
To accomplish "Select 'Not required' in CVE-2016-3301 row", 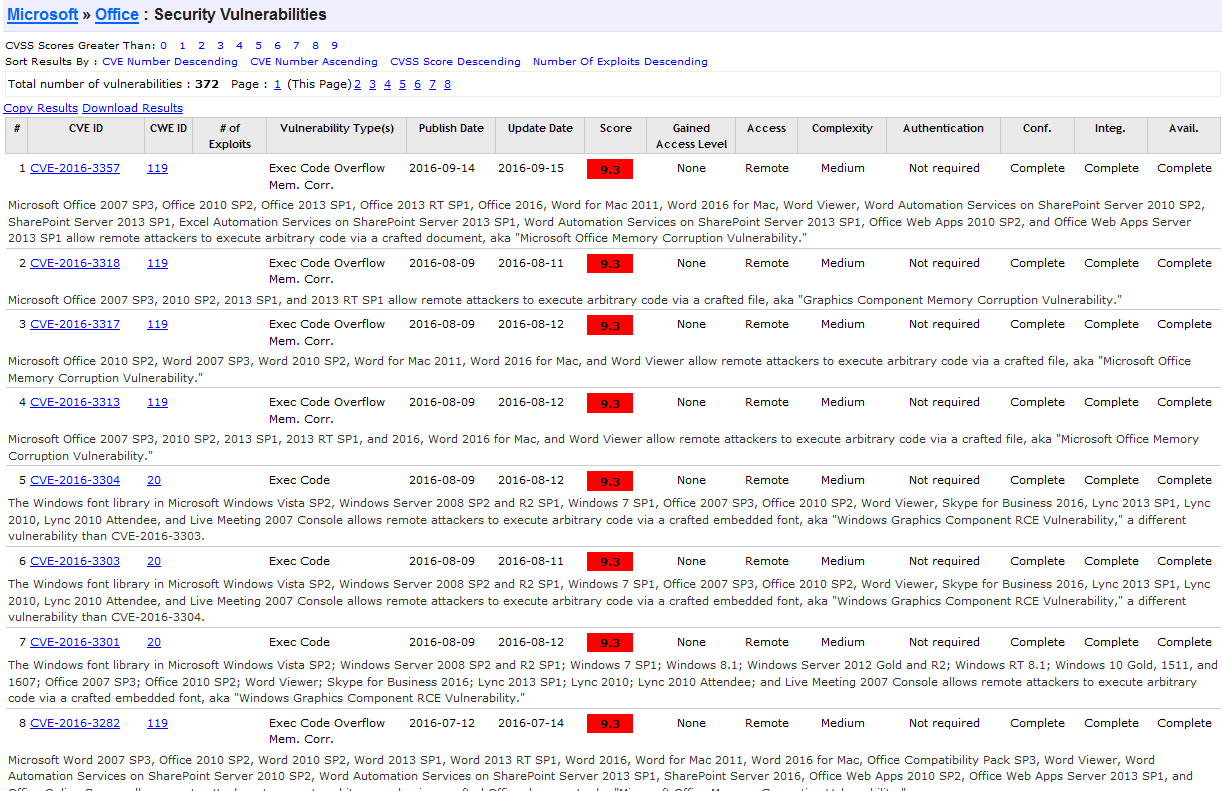I will pos(944,643).
